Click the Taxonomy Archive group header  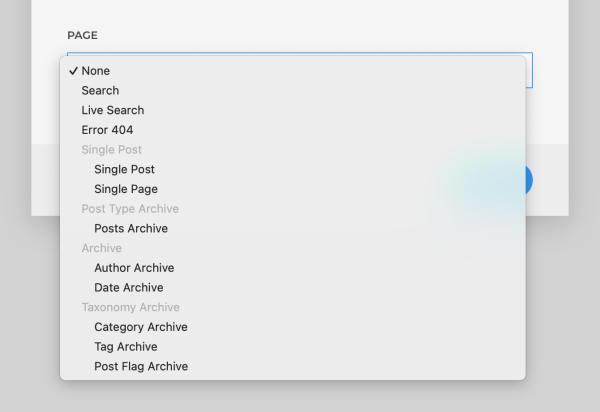[x=130, y=307]
